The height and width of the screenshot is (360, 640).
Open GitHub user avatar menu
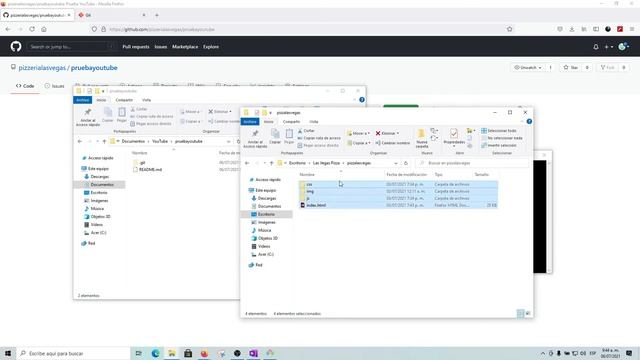(x=624, y=47)
